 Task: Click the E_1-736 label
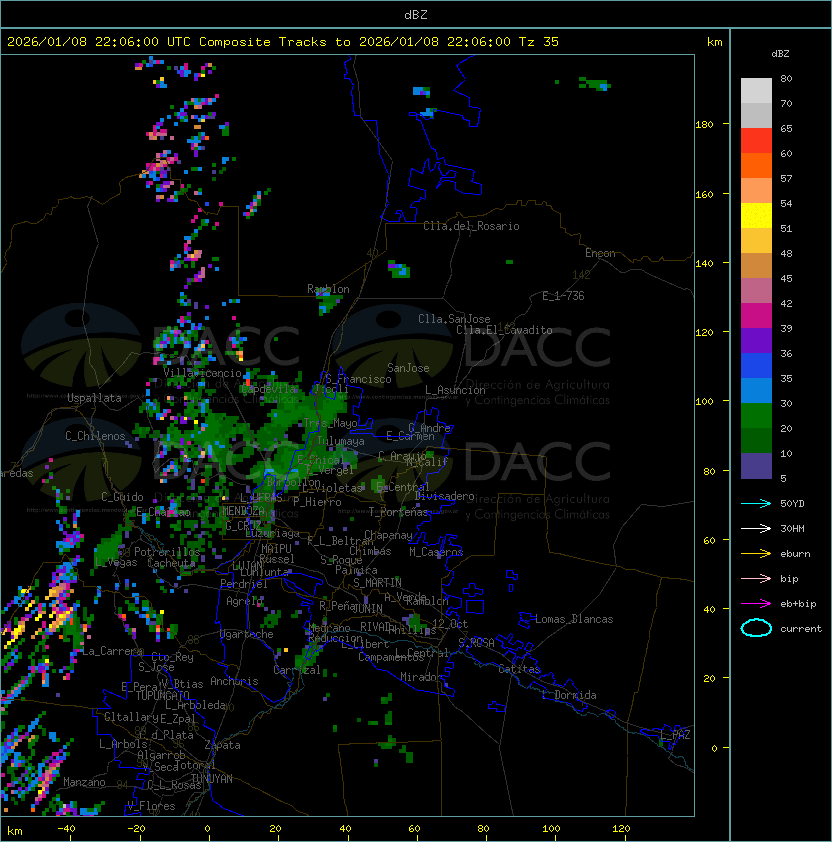tap(563, 296)
